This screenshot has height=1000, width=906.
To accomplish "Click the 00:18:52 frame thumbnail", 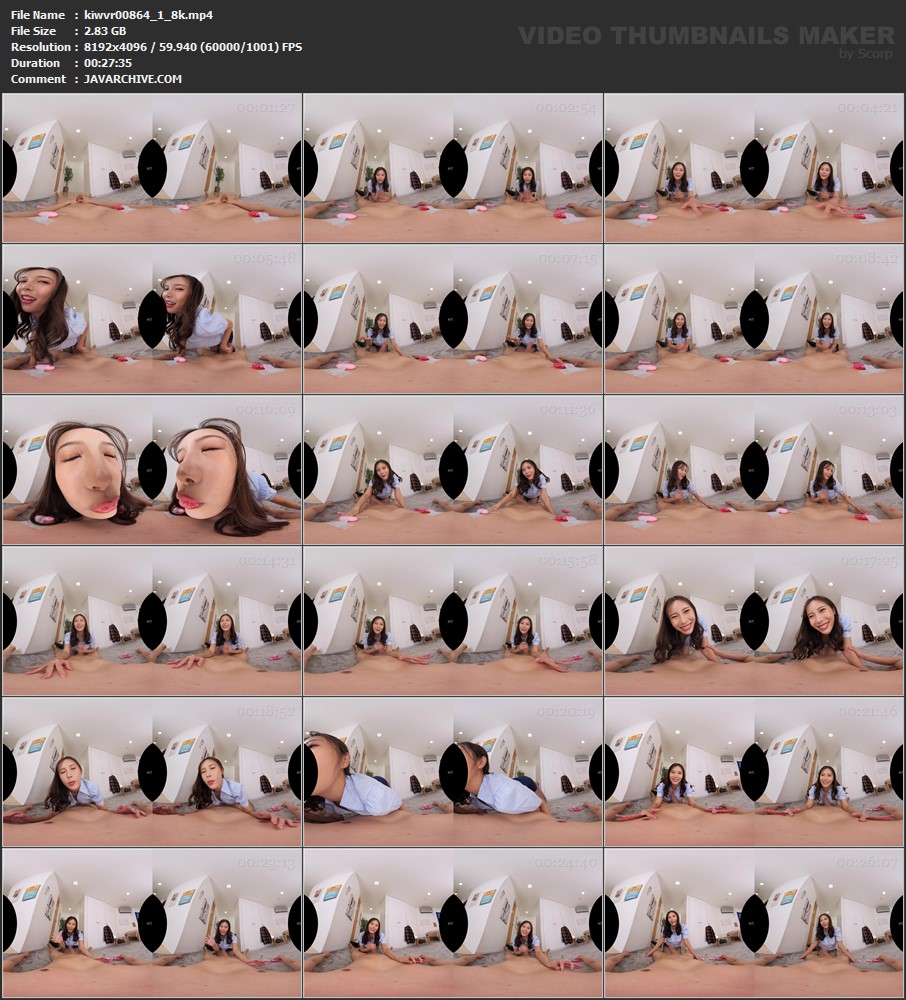I will [152, 772].
